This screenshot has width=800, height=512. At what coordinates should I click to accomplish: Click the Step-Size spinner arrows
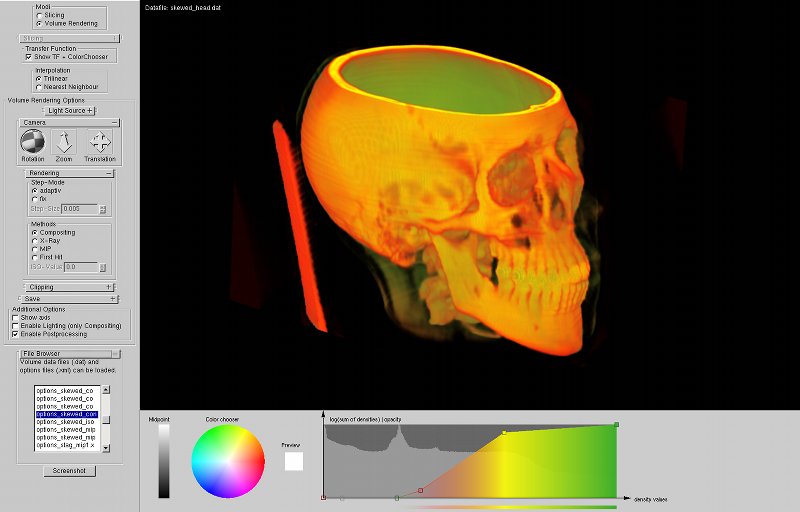coord(103,209)
